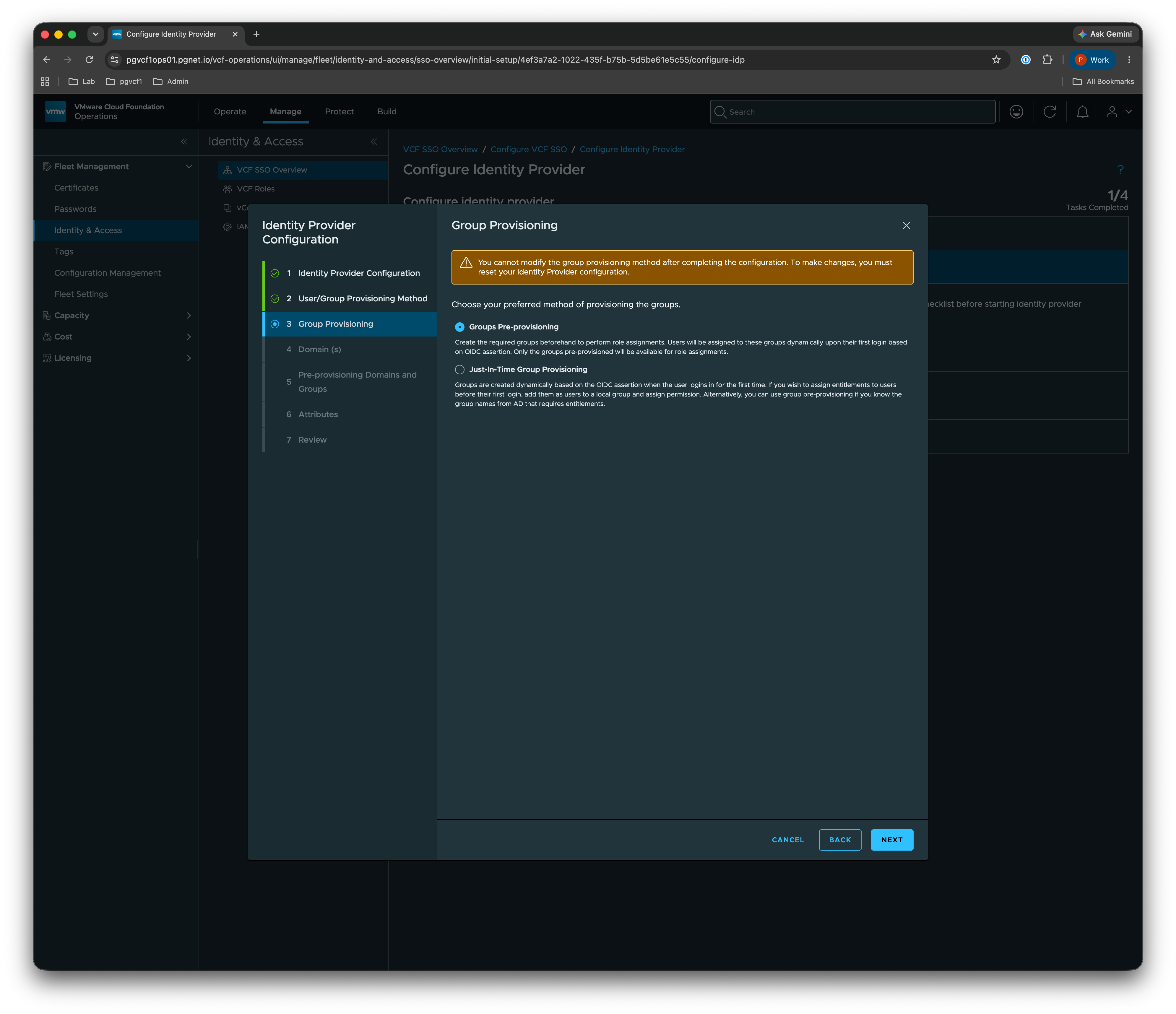Reload the browser page

[x=89, y=60]
